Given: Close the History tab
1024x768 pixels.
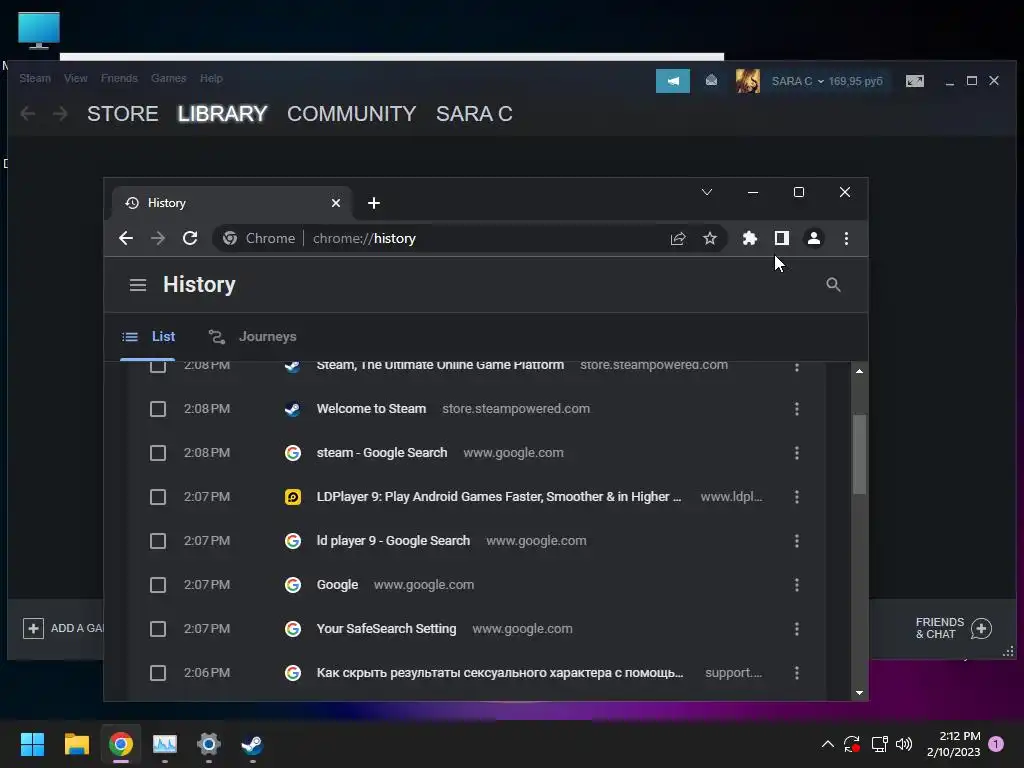Looking at the screenshot, I should point(336,203).
